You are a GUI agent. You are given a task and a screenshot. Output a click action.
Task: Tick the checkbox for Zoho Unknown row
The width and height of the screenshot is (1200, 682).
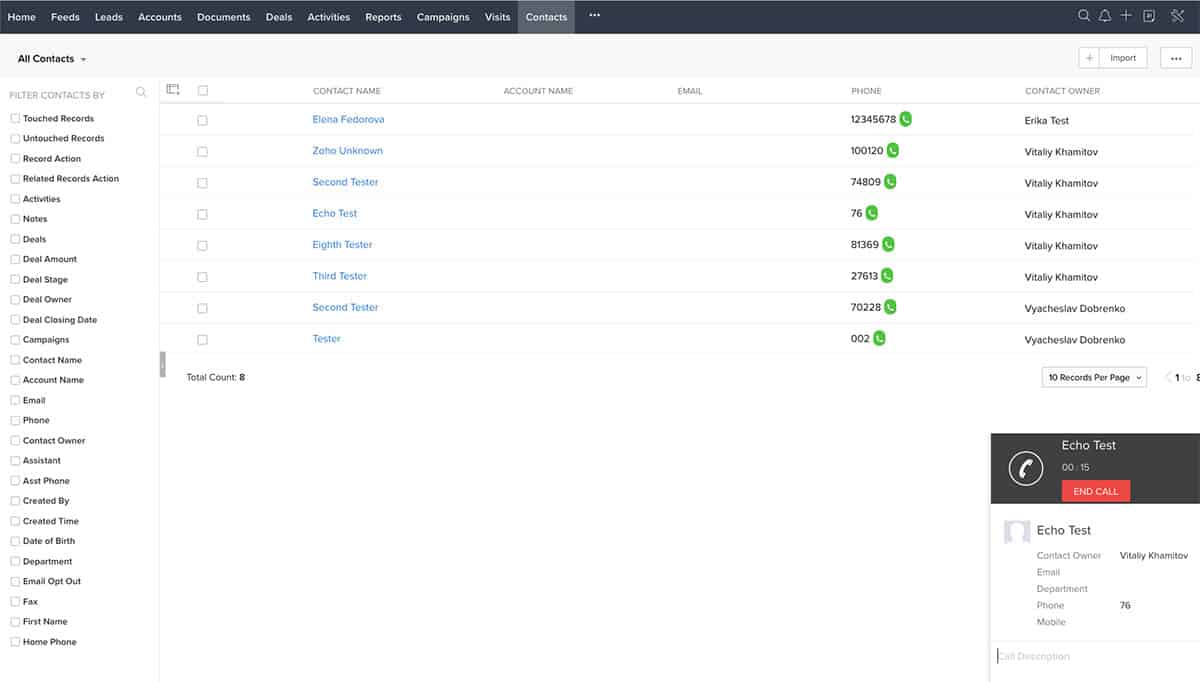coord(202,152)
